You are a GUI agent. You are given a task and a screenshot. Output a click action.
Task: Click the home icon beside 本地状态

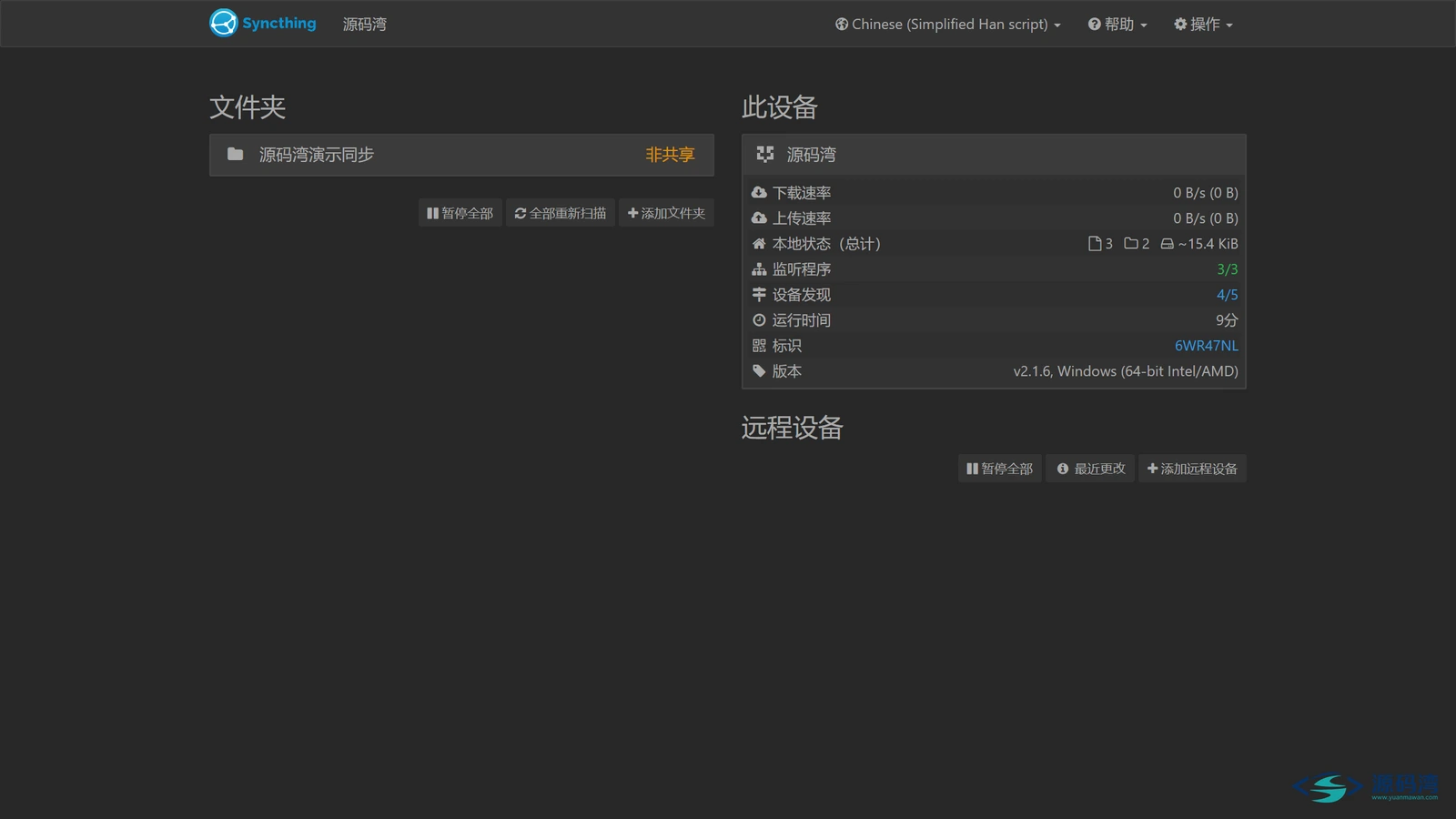759,244
